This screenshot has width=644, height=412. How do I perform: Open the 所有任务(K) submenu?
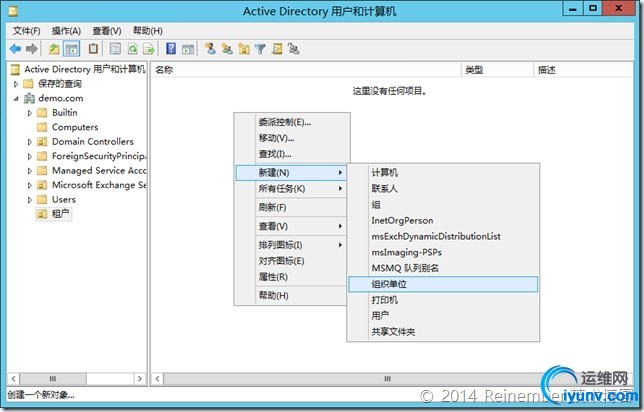(x=291, y=189)
